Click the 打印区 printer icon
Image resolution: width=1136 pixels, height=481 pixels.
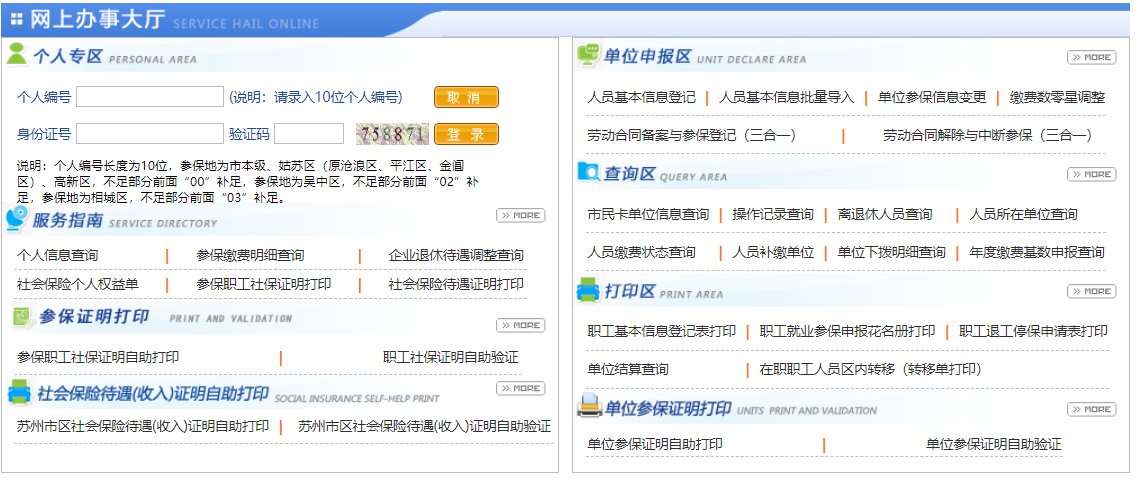click(588, 290)
